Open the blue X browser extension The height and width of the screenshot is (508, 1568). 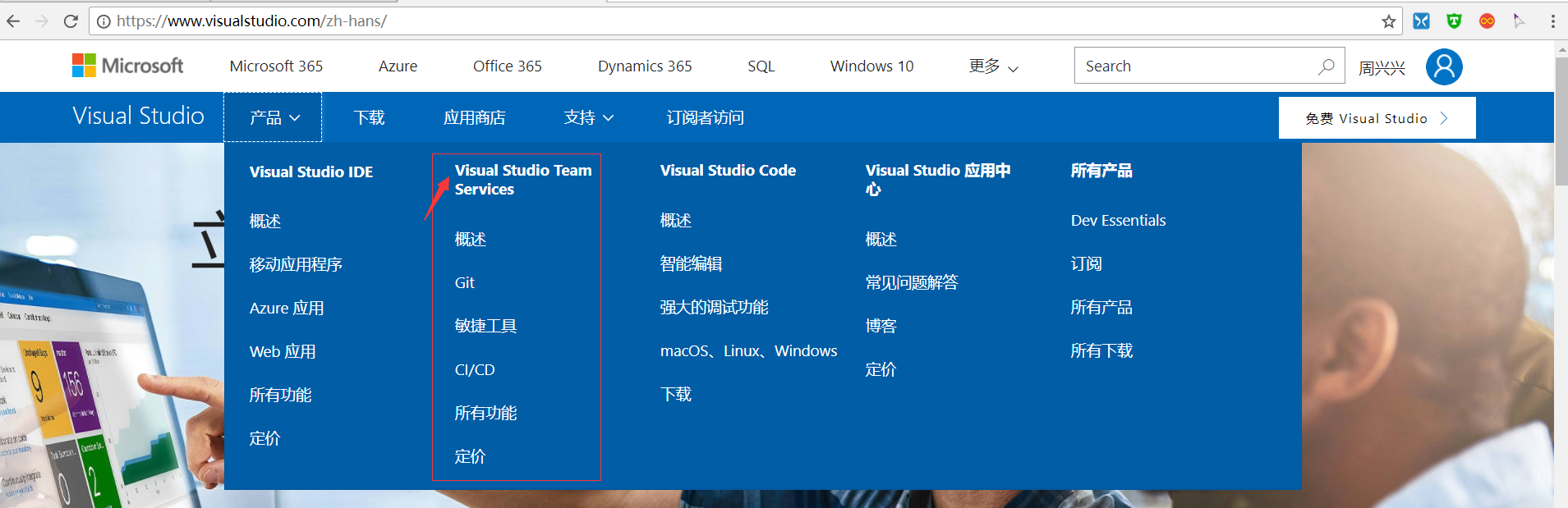click(x=1422, y=21)
